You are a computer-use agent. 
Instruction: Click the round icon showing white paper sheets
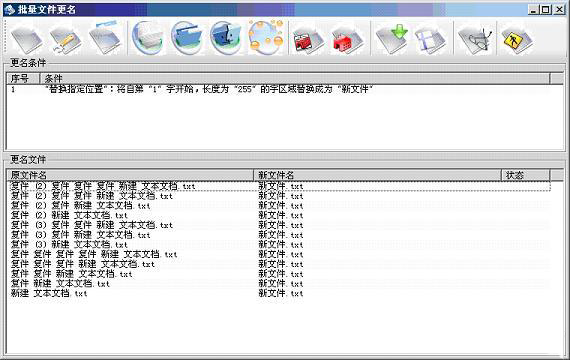pyautogui.click(x=147, y=39)
